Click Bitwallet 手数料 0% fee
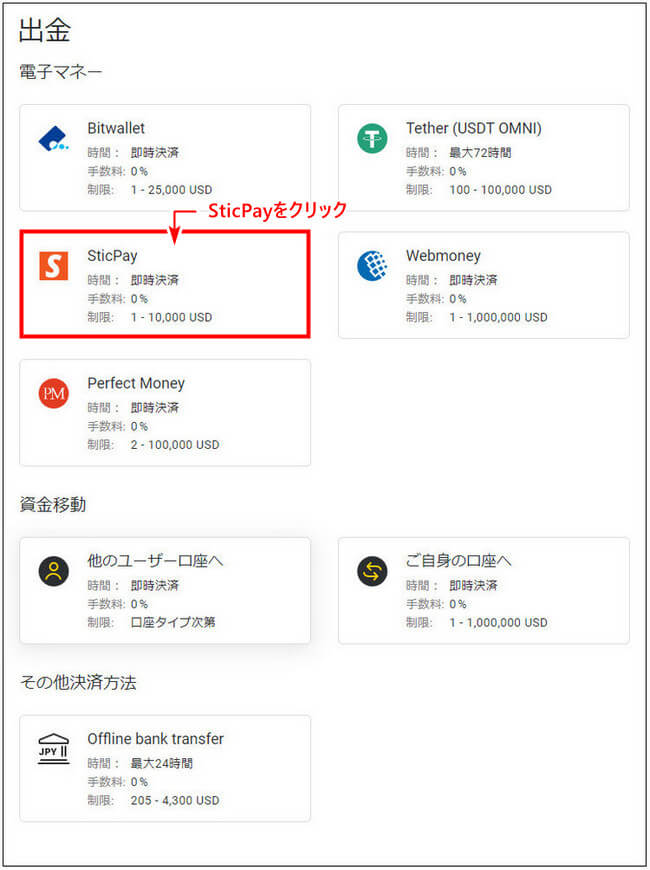This screenshot has width=650, height=870. click(118, 171)
